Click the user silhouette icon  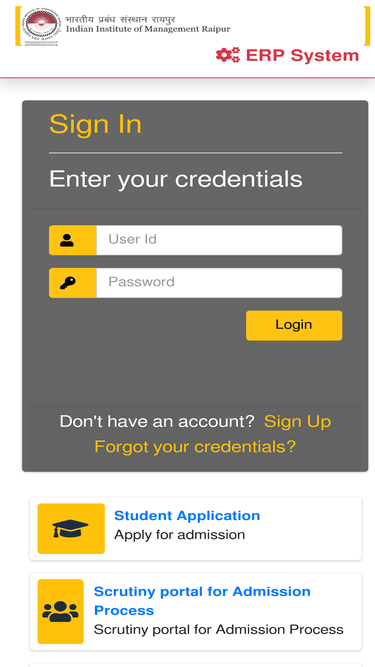67,240
